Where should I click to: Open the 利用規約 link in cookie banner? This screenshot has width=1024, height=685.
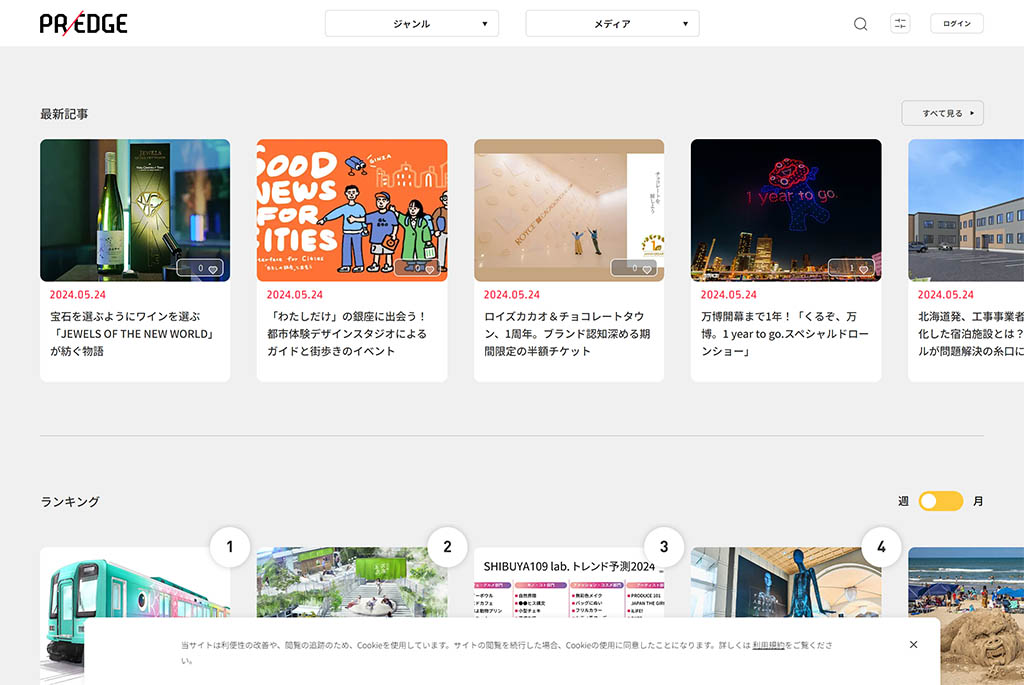(768, 646)
